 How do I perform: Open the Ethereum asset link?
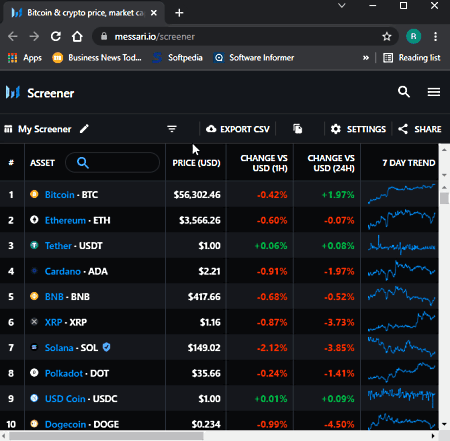tap(65, 220)
